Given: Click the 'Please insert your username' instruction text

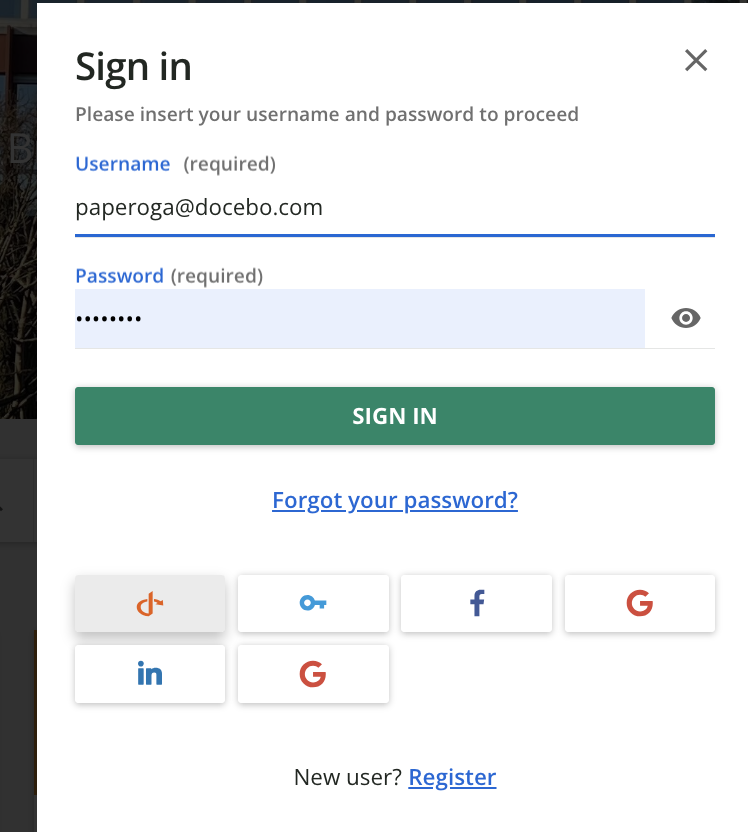Looking at the screenshot, I should click(x=327, y=114).
